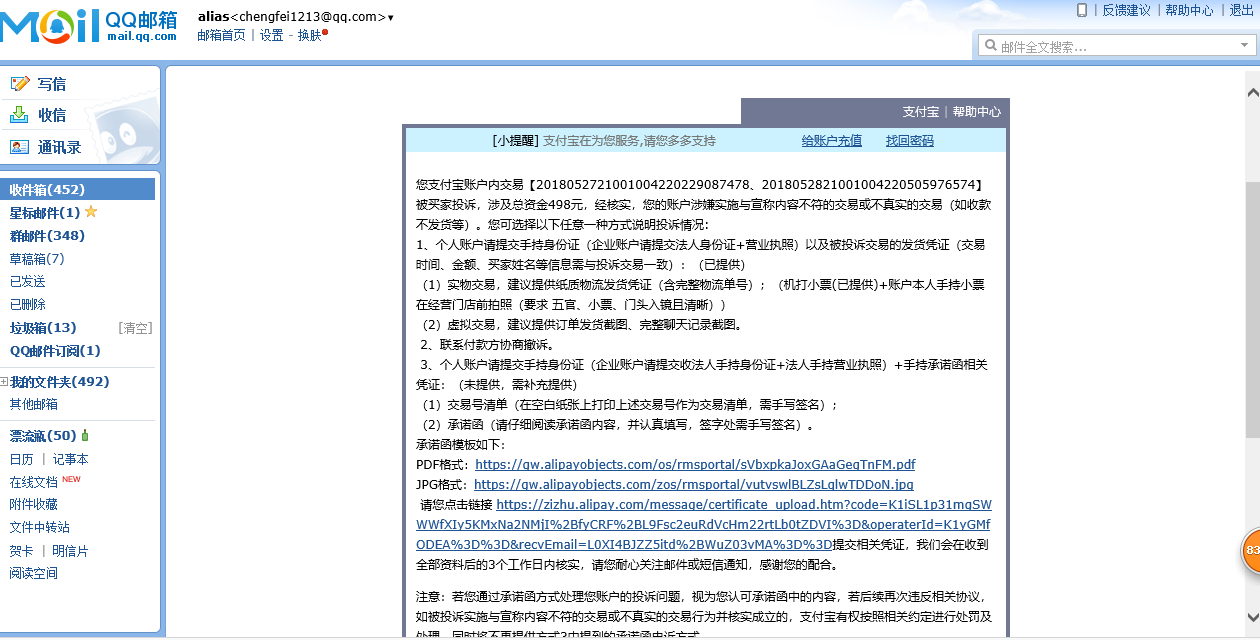This screenshot has height=640, width=1260.
Task: Open QQ邮件订阅(1) subscriptions
Action: (x=55, y=351)
